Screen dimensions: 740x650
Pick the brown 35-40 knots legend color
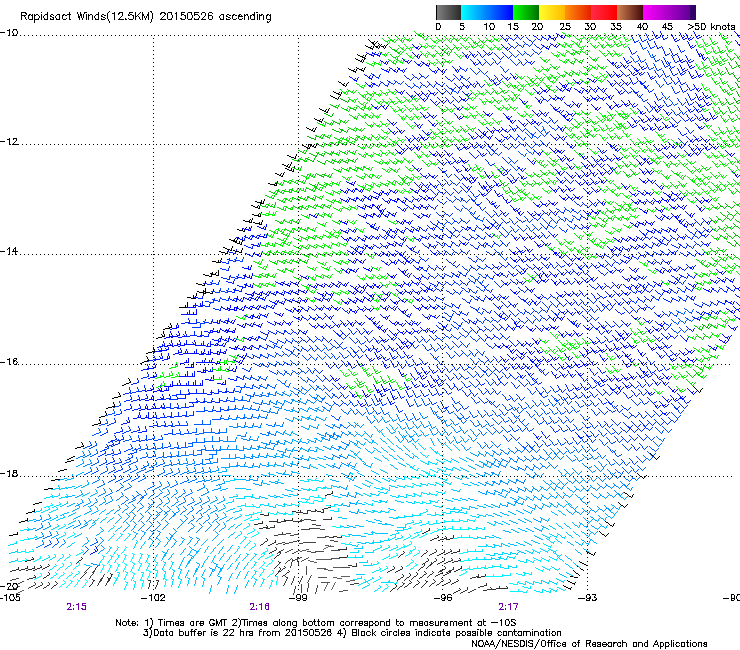630,12
